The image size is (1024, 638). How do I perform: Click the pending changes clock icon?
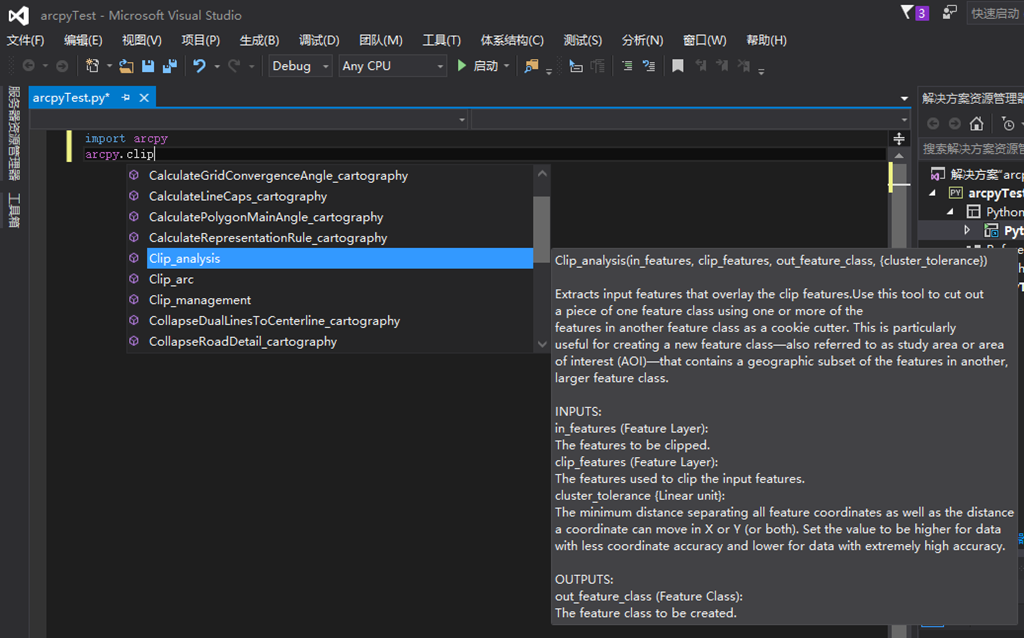tap(1008, 123)
